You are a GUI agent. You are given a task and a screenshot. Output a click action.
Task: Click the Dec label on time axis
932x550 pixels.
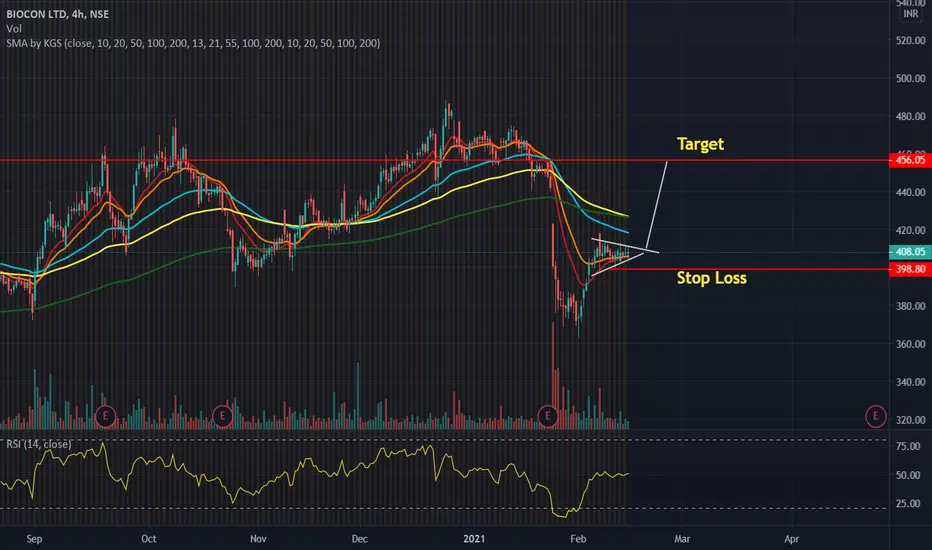point(360,539)
